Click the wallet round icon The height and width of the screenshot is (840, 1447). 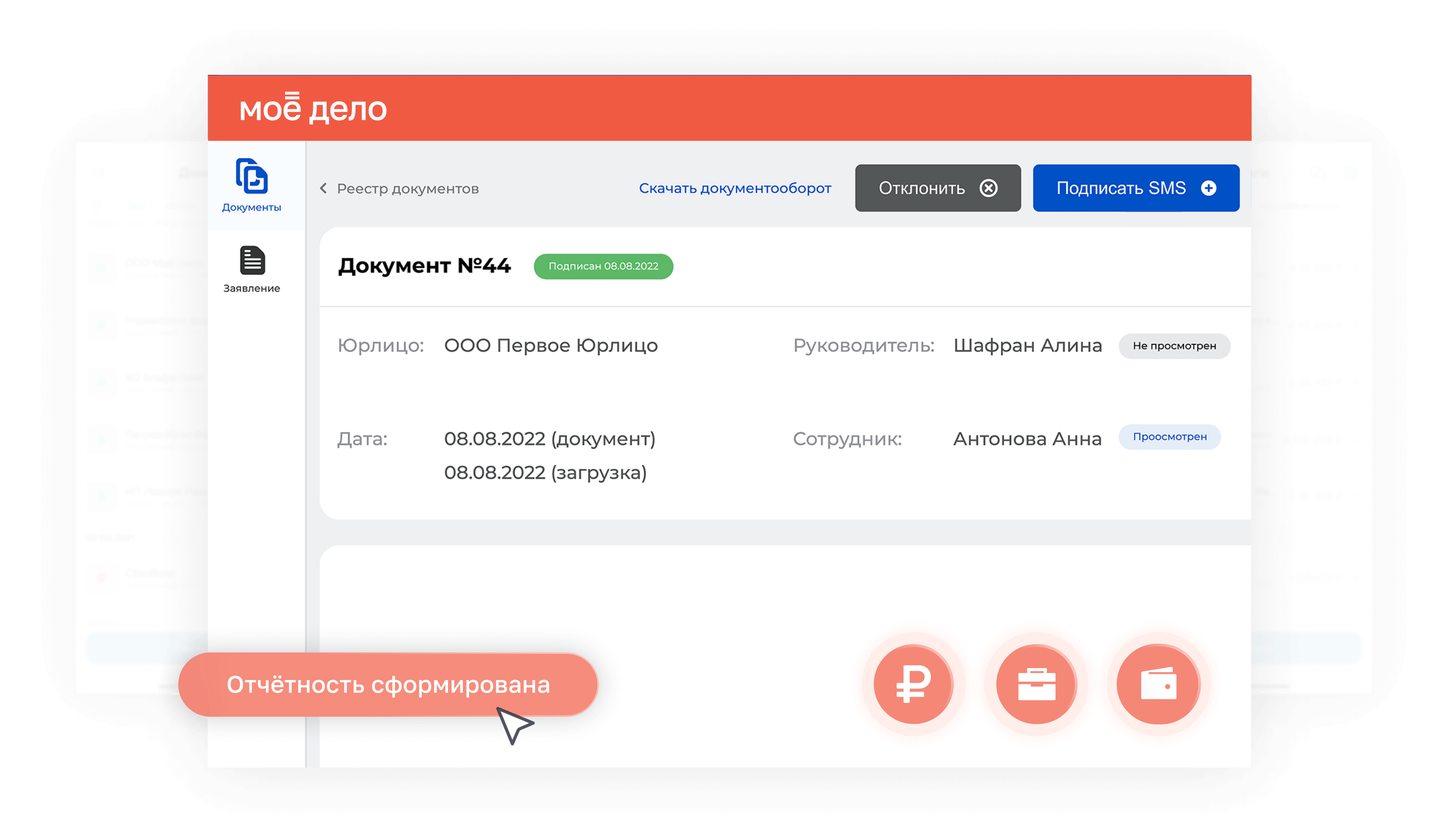1158,684
